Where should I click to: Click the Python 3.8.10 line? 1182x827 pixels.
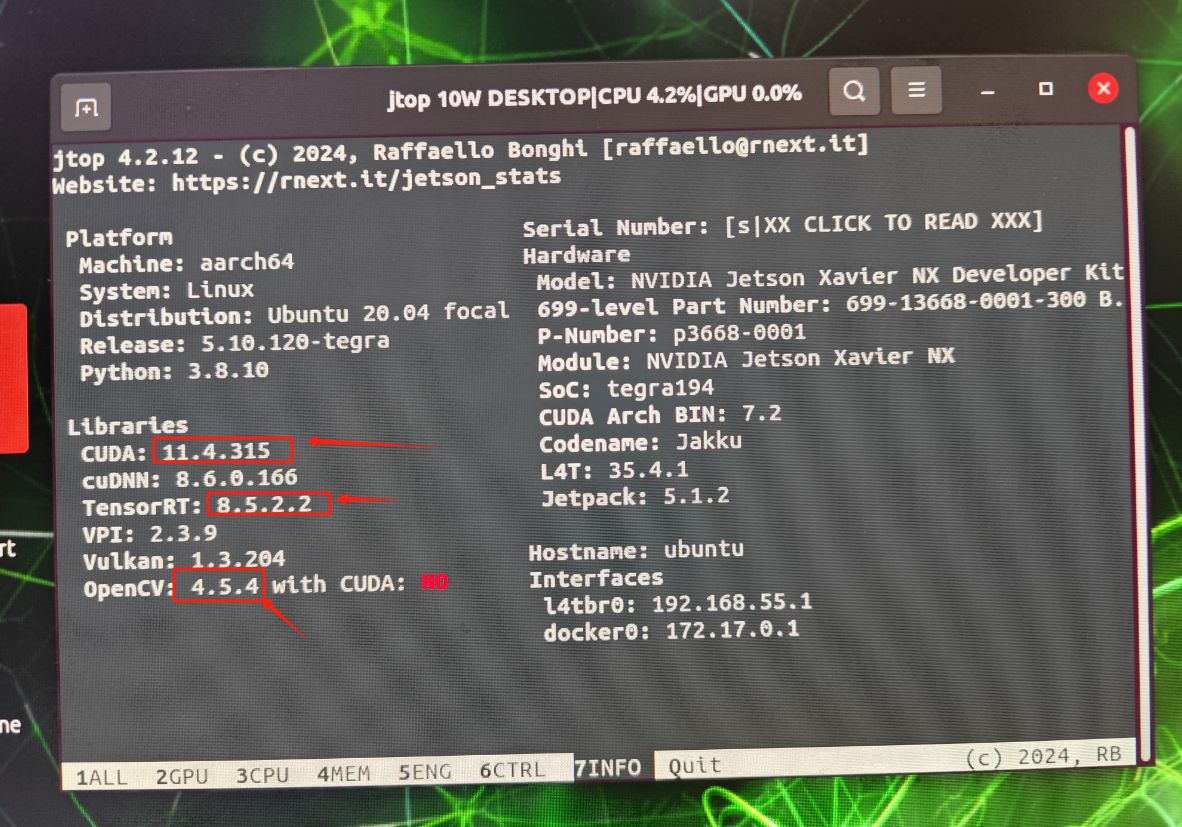pos(174,371)
